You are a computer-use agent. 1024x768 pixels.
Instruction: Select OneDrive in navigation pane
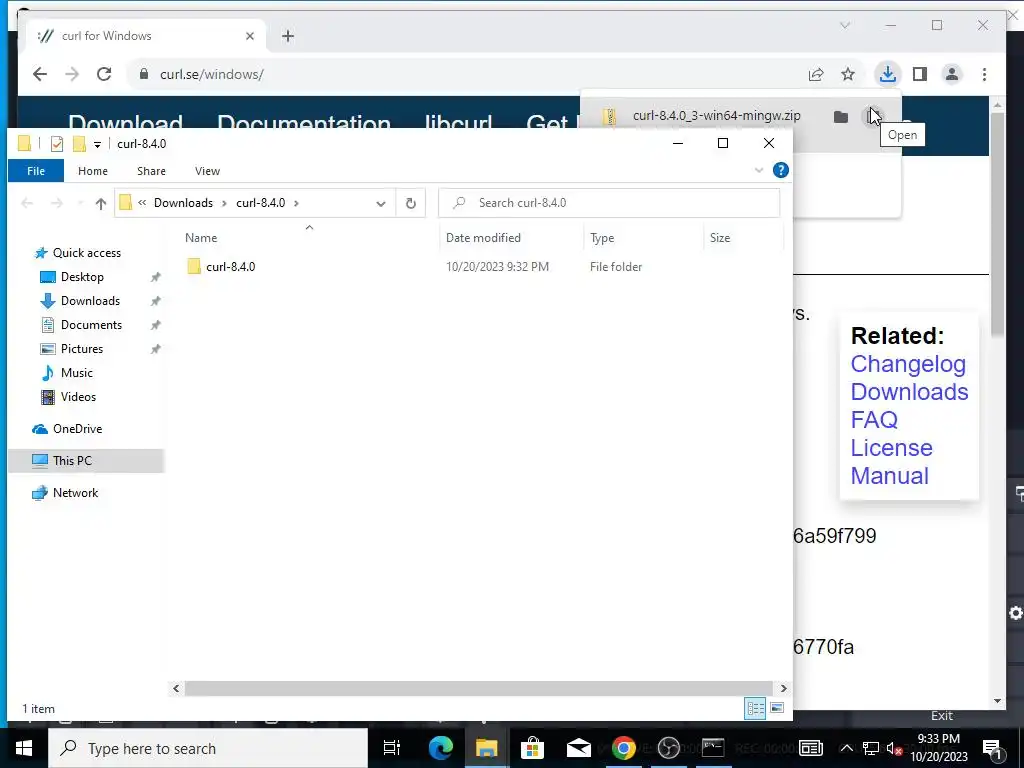(x=77, y=429)
